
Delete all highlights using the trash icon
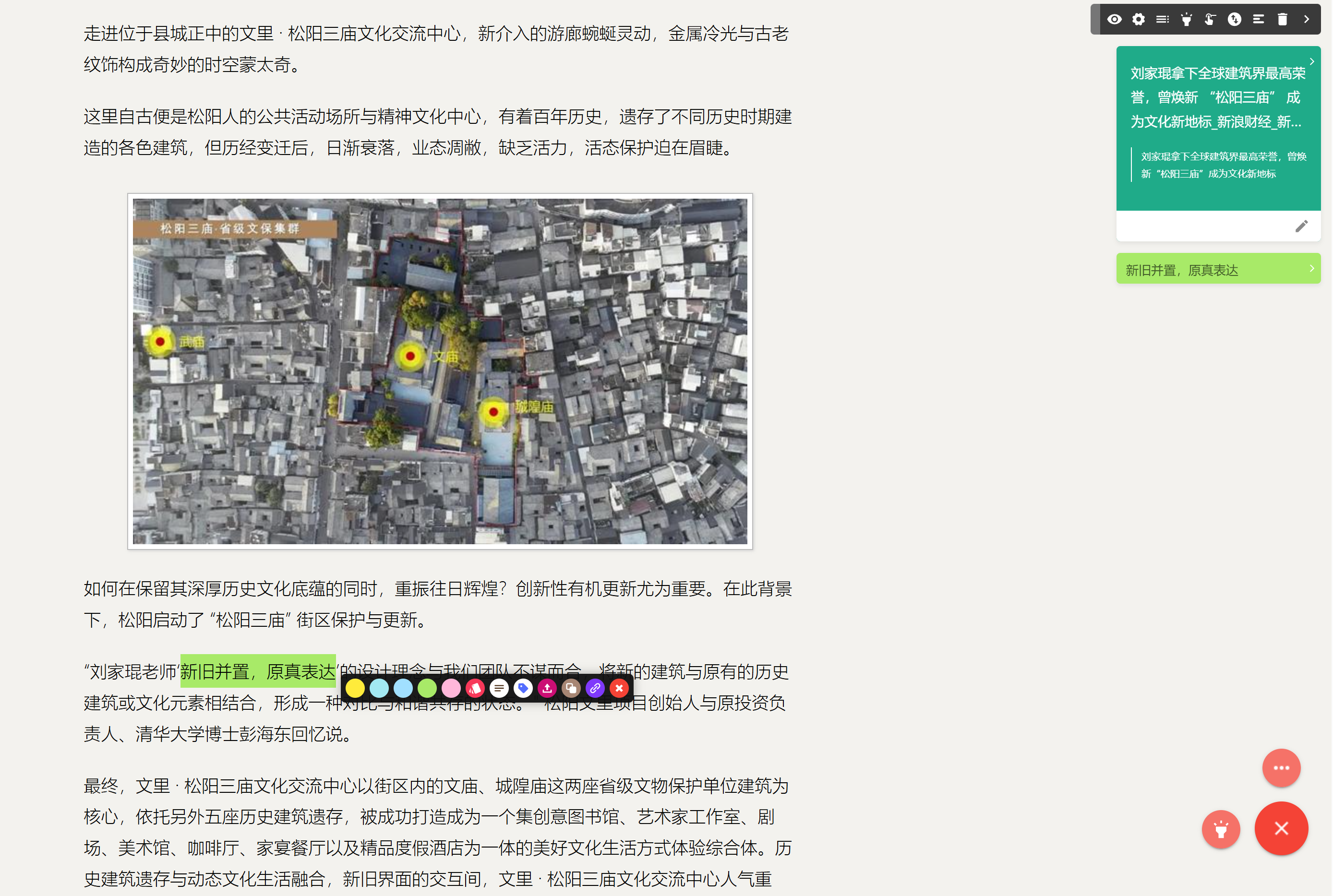(1282, 19)
